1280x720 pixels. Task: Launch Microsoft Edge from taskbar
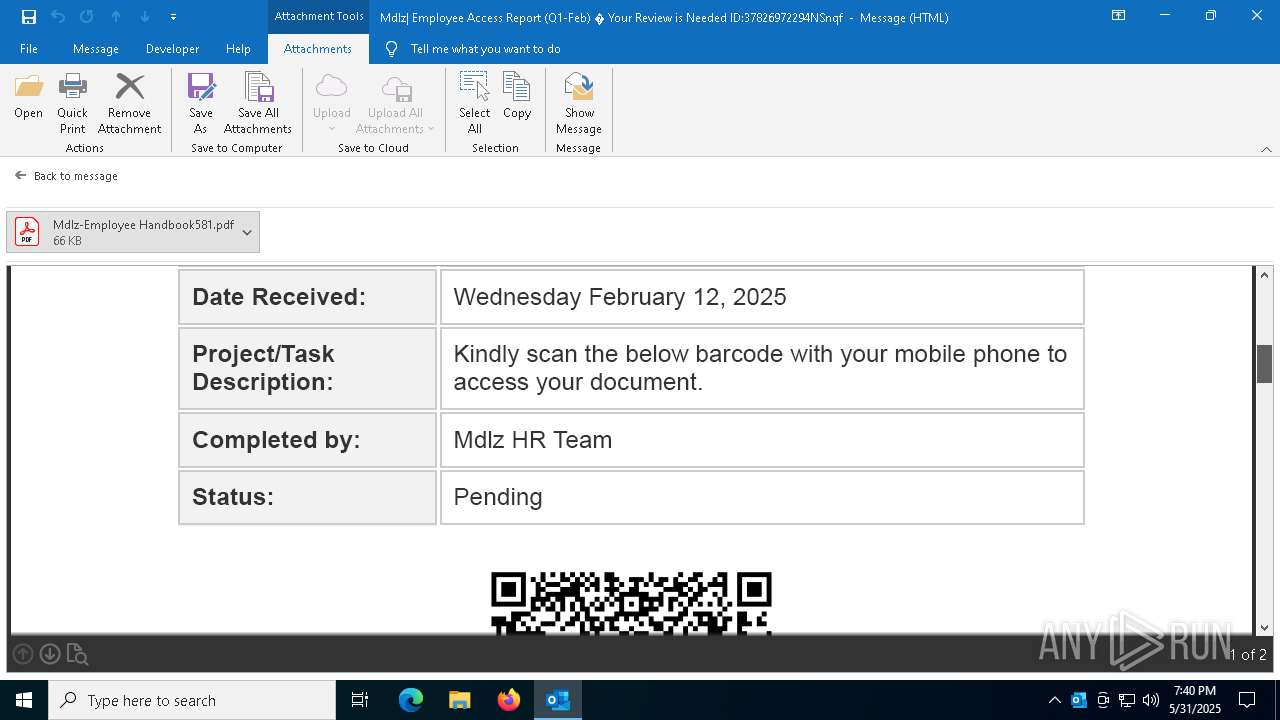tap(411, 700)
